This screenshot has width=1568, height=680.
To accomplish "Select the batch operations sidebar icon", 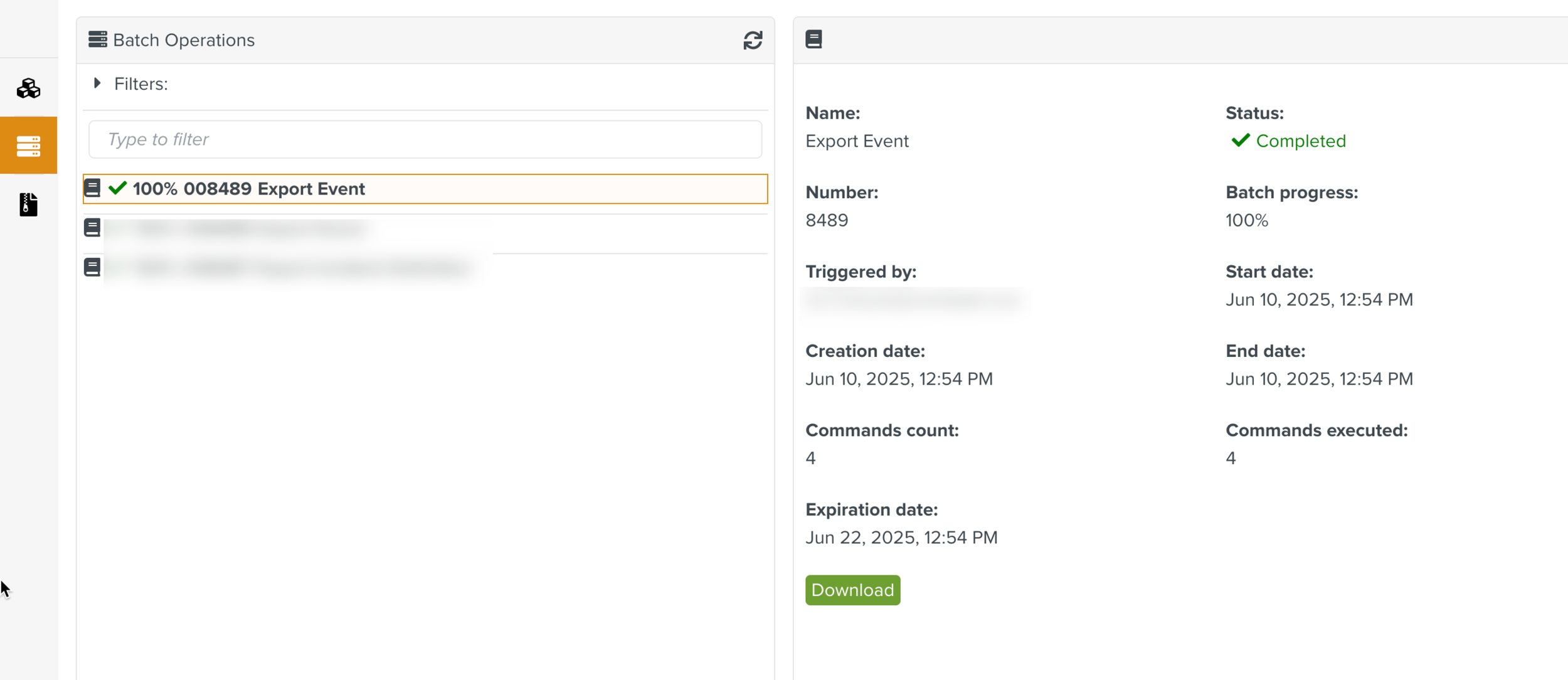I will pyautogui.click(x=28, y=146).
